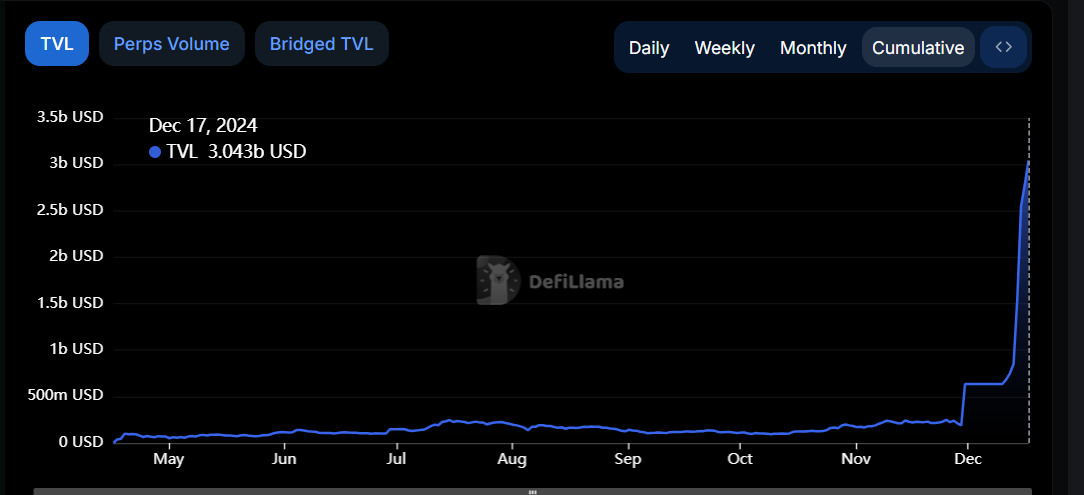Image resolution: width=1084 pixels, height=495 pixels.
Task: Switch chart to Daily grouping
Action: pos(648,48)
